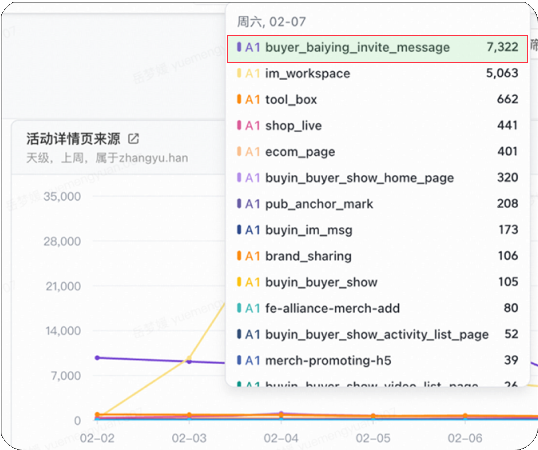Click the buyin_buyer_show yellow marker
The image size is (538, 450).
pos(239,282)
